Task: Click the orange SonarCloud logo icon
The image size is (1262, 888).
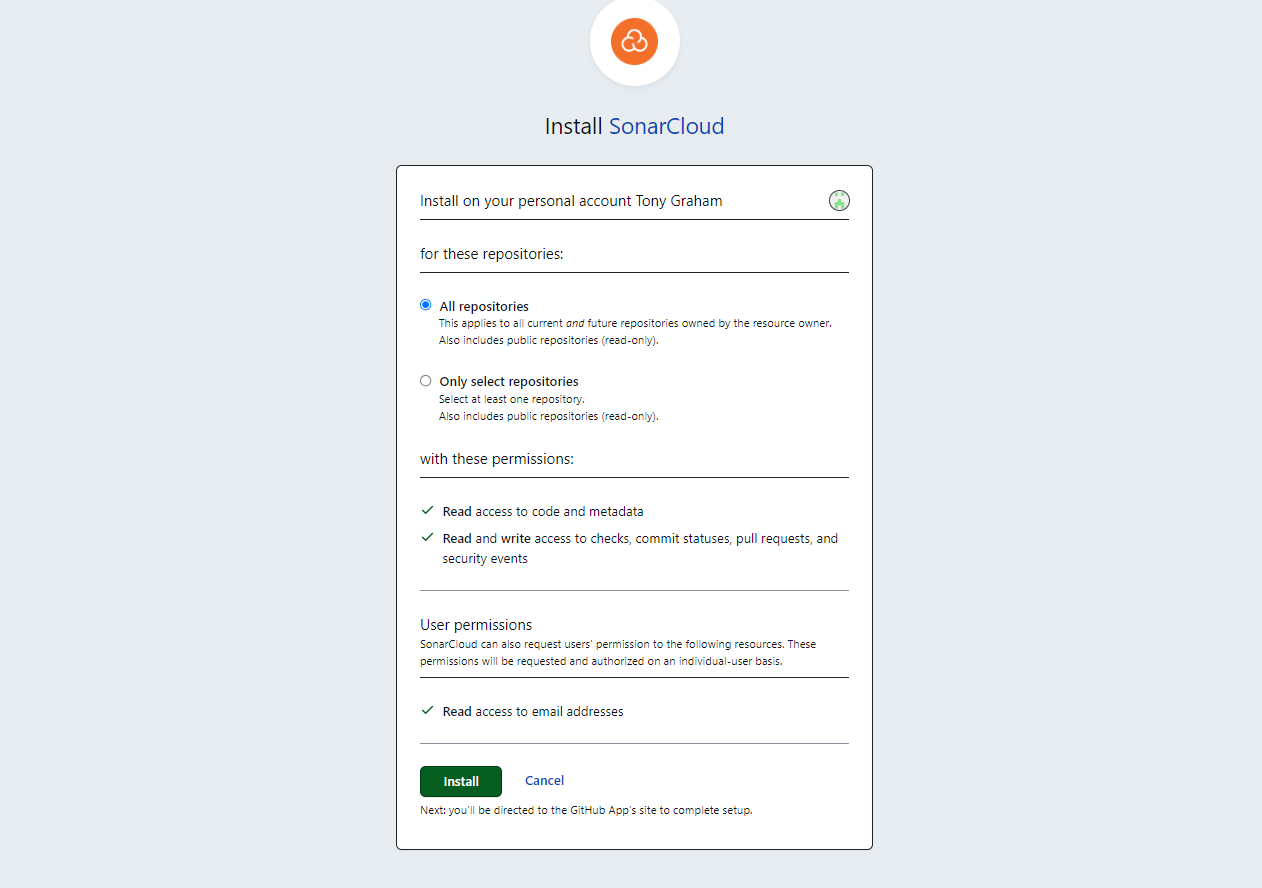Action: point(634,42)
